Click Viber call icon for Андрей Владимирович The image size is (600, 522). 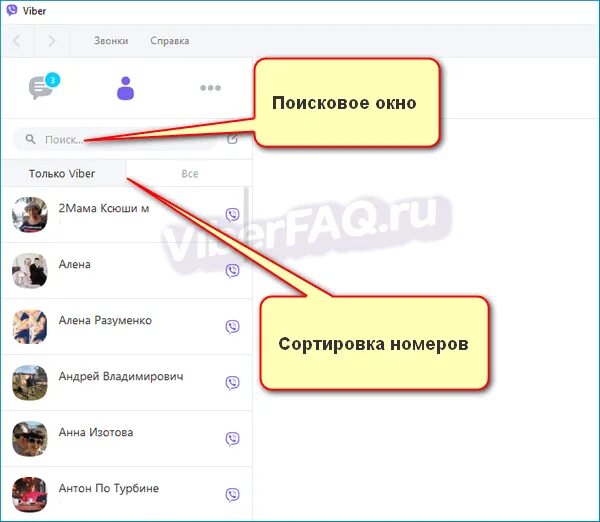click(x=233, y=382)
